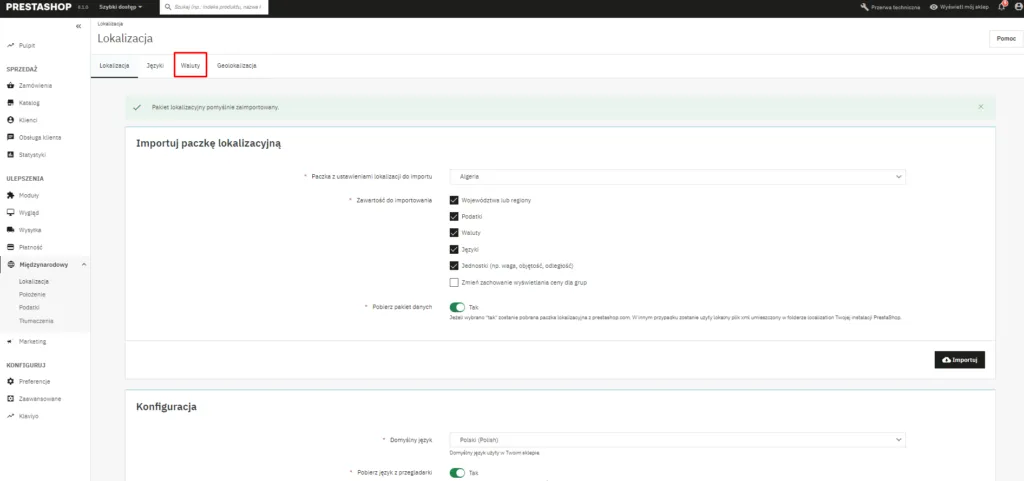Screen dimensions: 1024x481
Task: Uncheck the Podatki checkbox
Action: pos(454,216)
